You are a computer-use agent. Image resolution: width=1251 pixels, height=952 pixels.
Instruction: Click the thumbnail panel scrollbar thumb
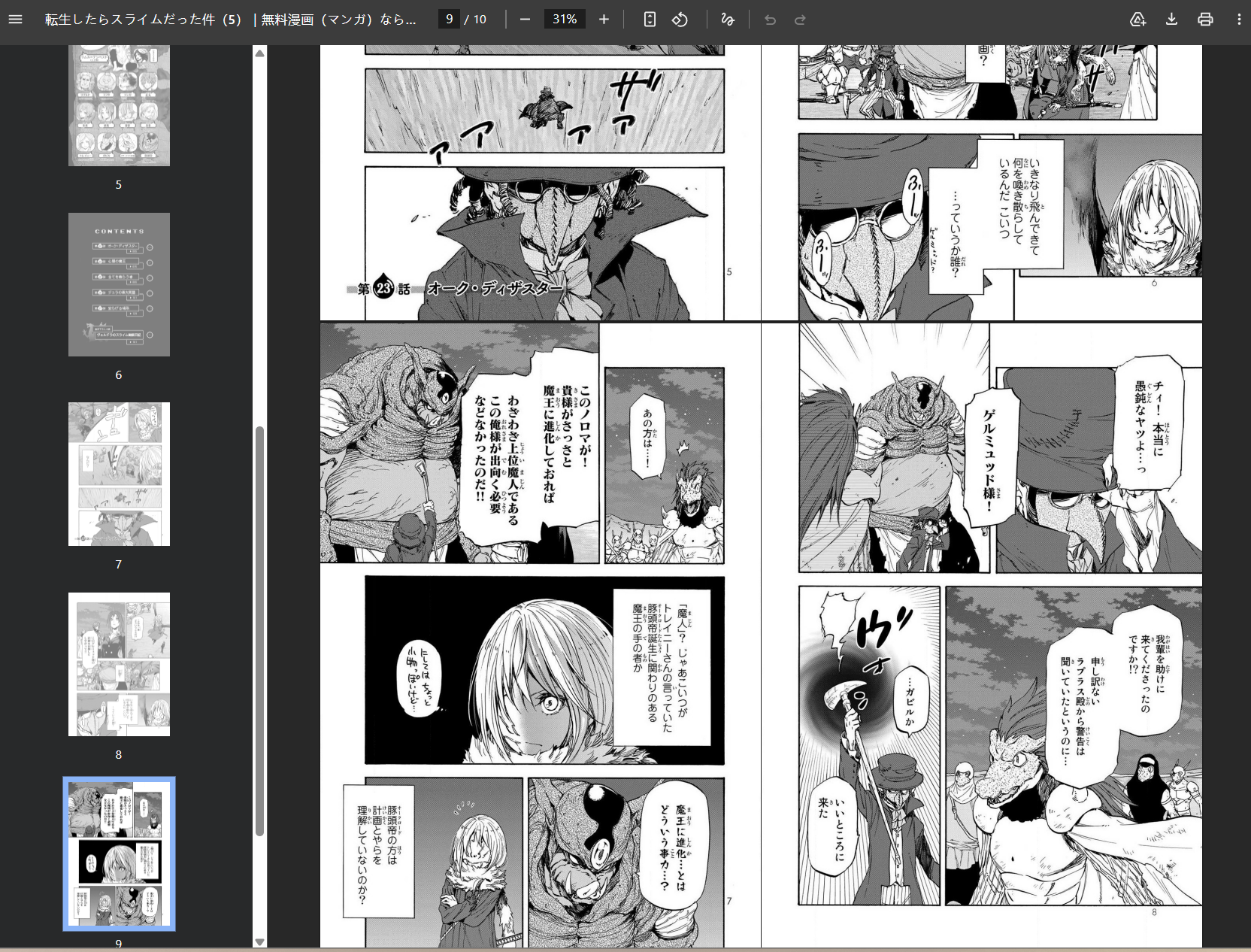pyautogui.click(x=260, y=632)
